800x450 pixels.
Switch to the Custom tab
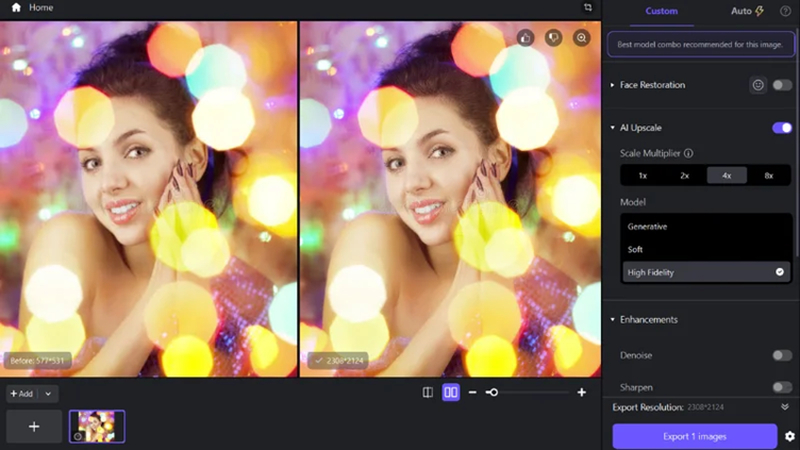tap(661, 11)
